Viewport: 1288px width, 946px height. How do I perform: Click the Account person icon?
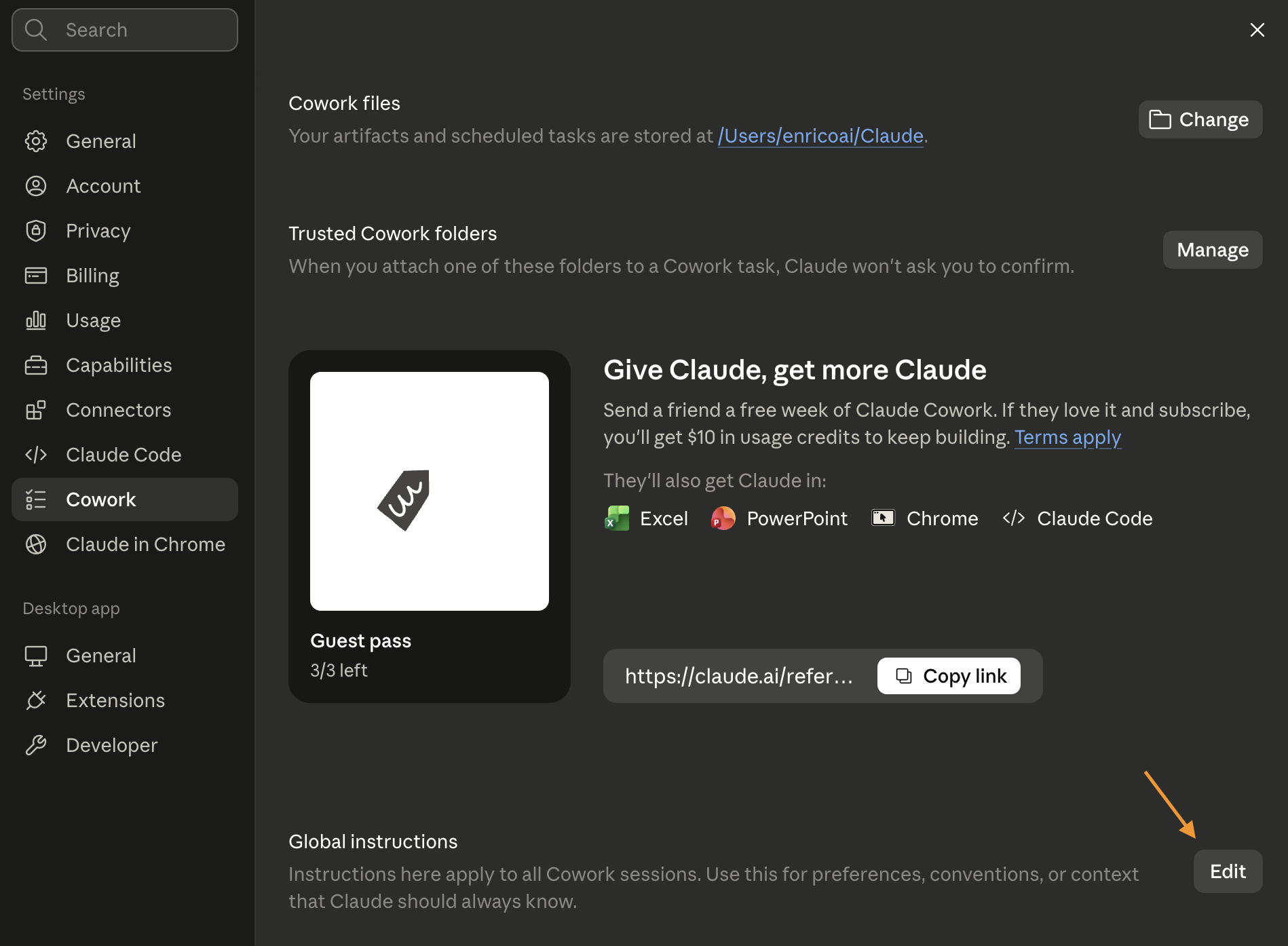point(36,186)
